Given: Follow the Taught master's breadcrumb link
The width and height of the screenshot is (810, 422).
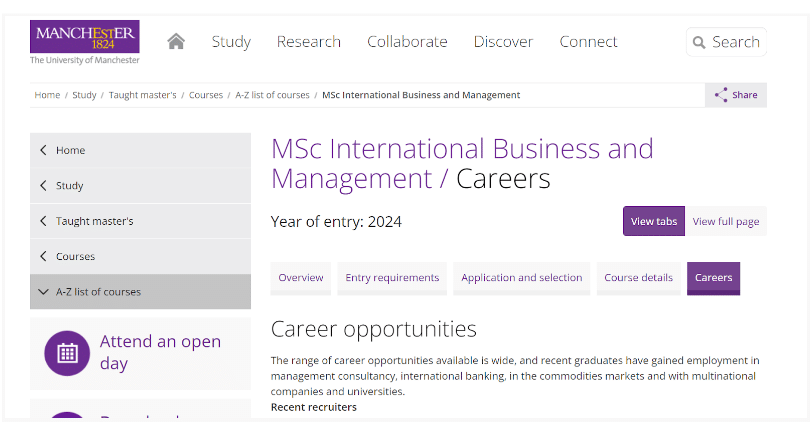Looking at the screenshot, I should pyautogui.click(x=143, y=95).
